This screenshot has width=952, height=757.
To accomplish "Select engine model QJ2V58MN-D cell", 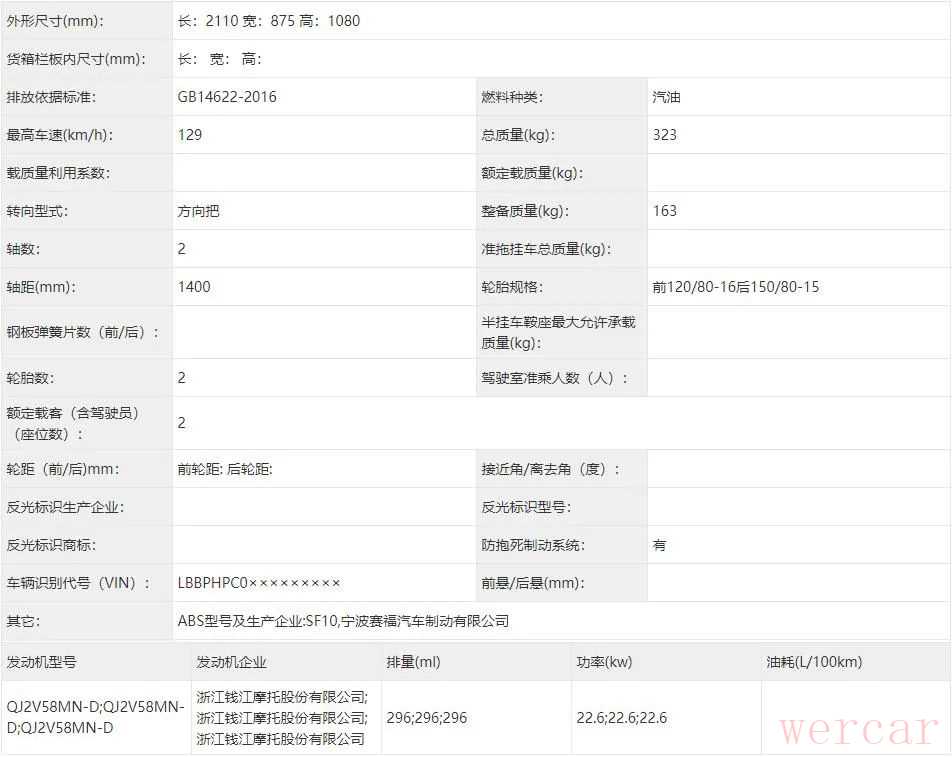I will [95, 718].
